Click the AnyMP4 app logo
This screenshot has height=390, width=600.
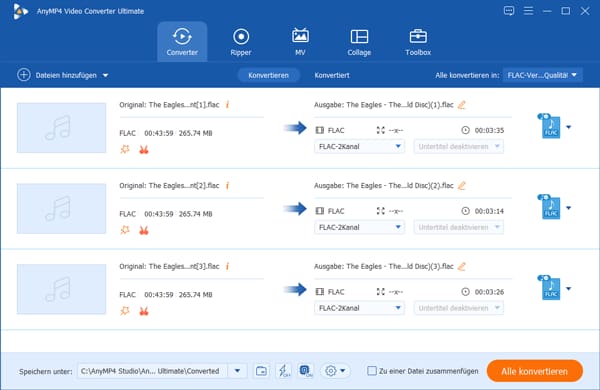(20, 11)
